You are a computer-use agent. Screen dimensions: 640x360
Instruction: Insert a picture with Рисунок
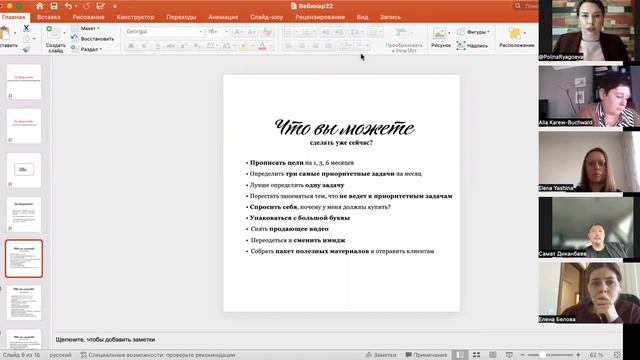[441, 38]
